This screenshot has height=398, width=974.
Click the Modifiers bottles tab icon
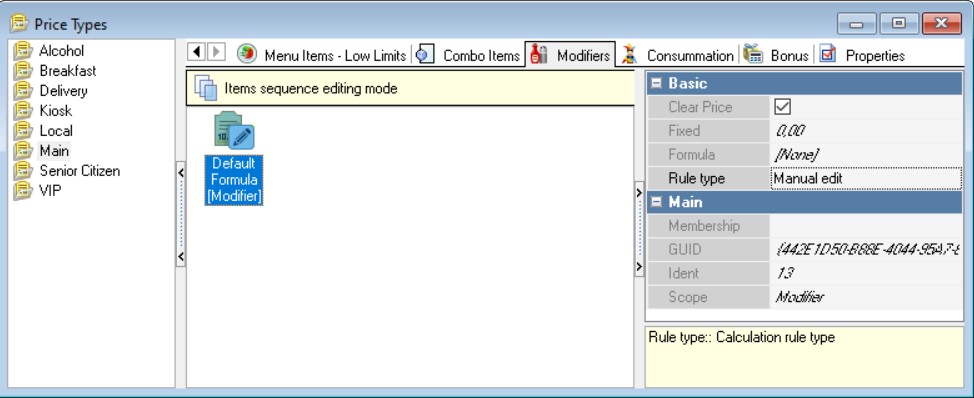tap(539, 53)
